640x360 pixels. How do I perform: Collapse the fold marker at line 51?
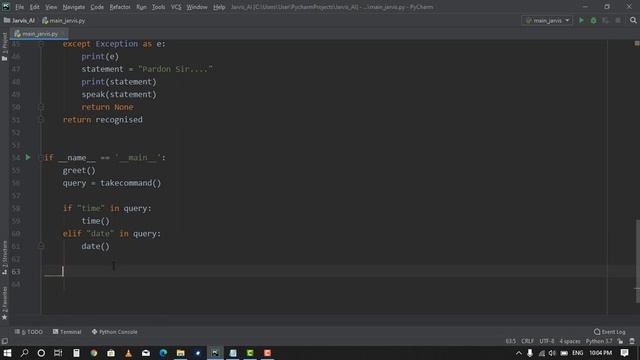41,120
